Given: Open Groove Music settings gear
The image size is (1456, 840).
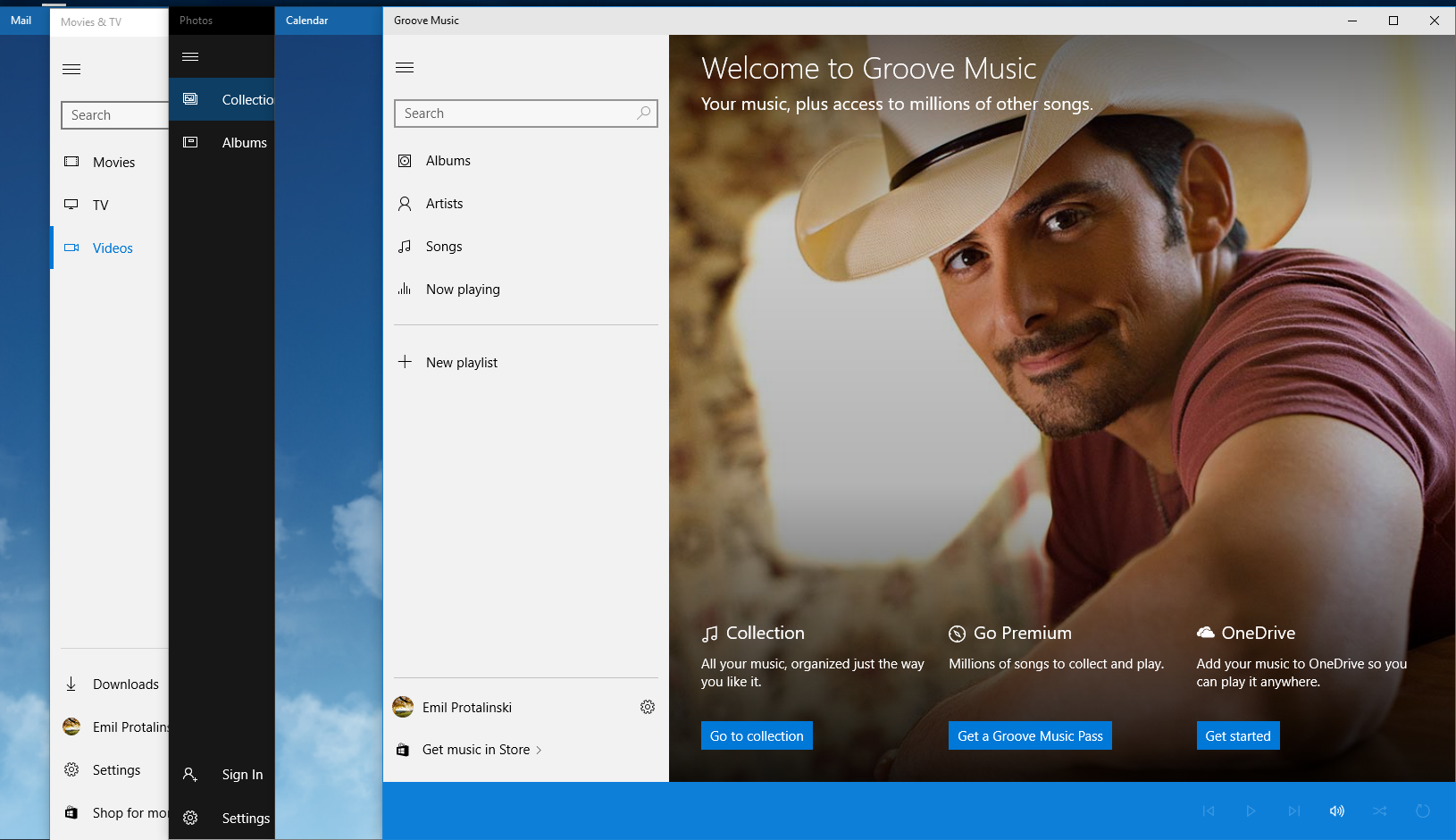Looking at the screenshot, I should [648, 707].
